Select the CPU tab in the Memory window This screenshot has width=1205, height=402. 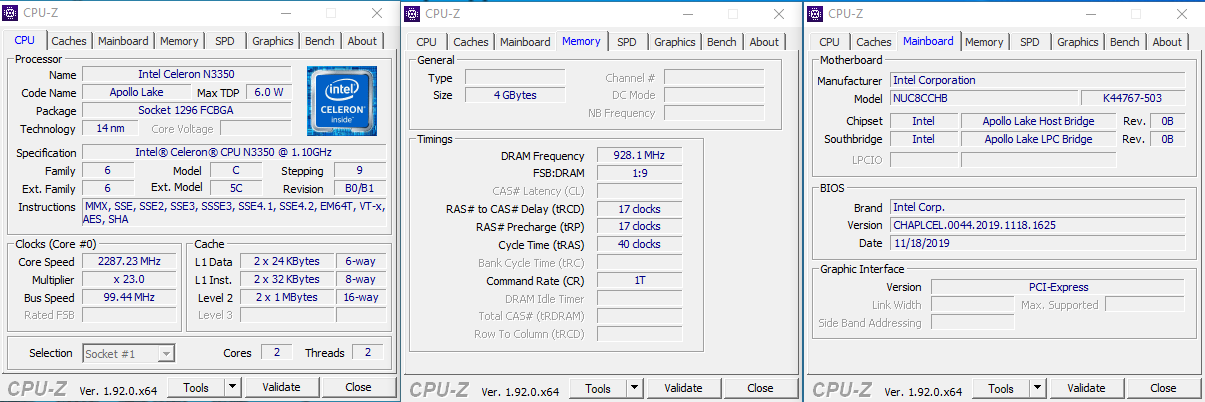click(427, 42)
